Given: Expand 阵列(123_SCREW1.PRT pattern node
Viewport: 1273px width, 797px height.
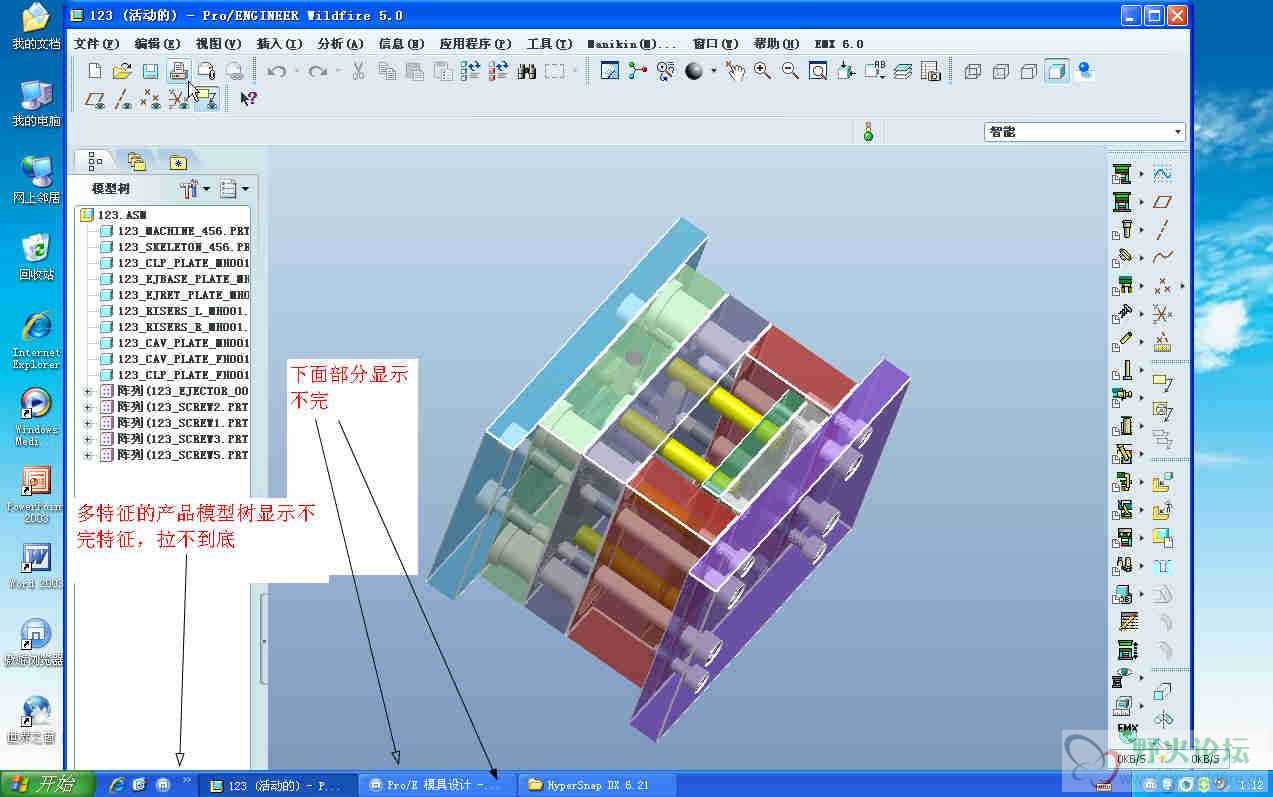Looking at the screenshot, I should click(88, 423).
